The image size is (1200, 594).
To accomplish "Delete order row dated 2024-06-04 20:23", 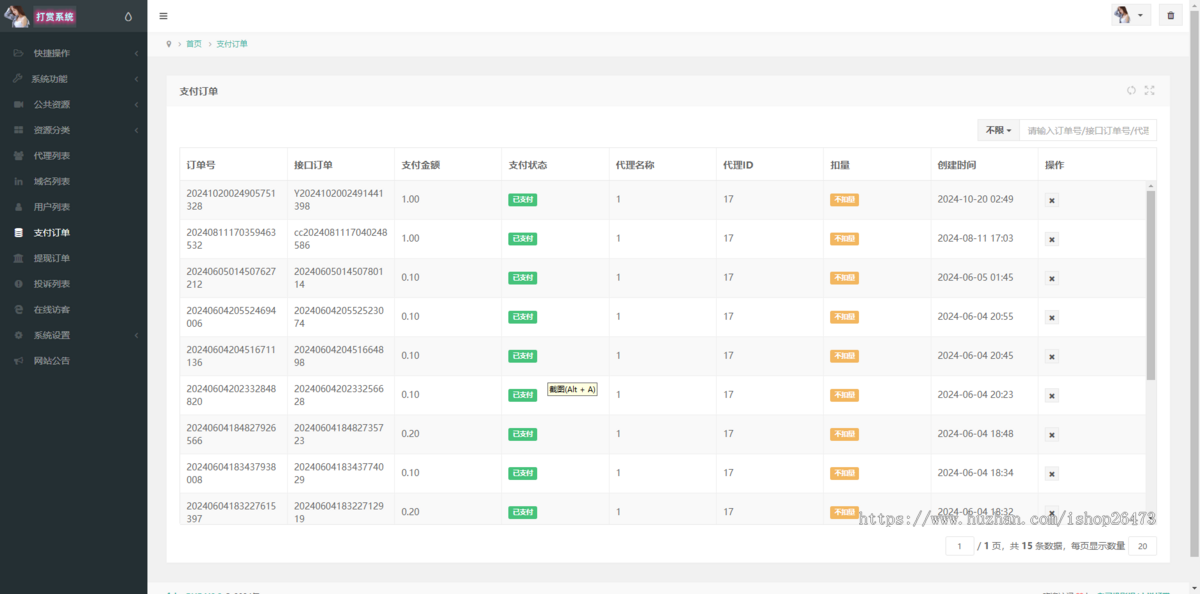I will [x=1052, y=396].
